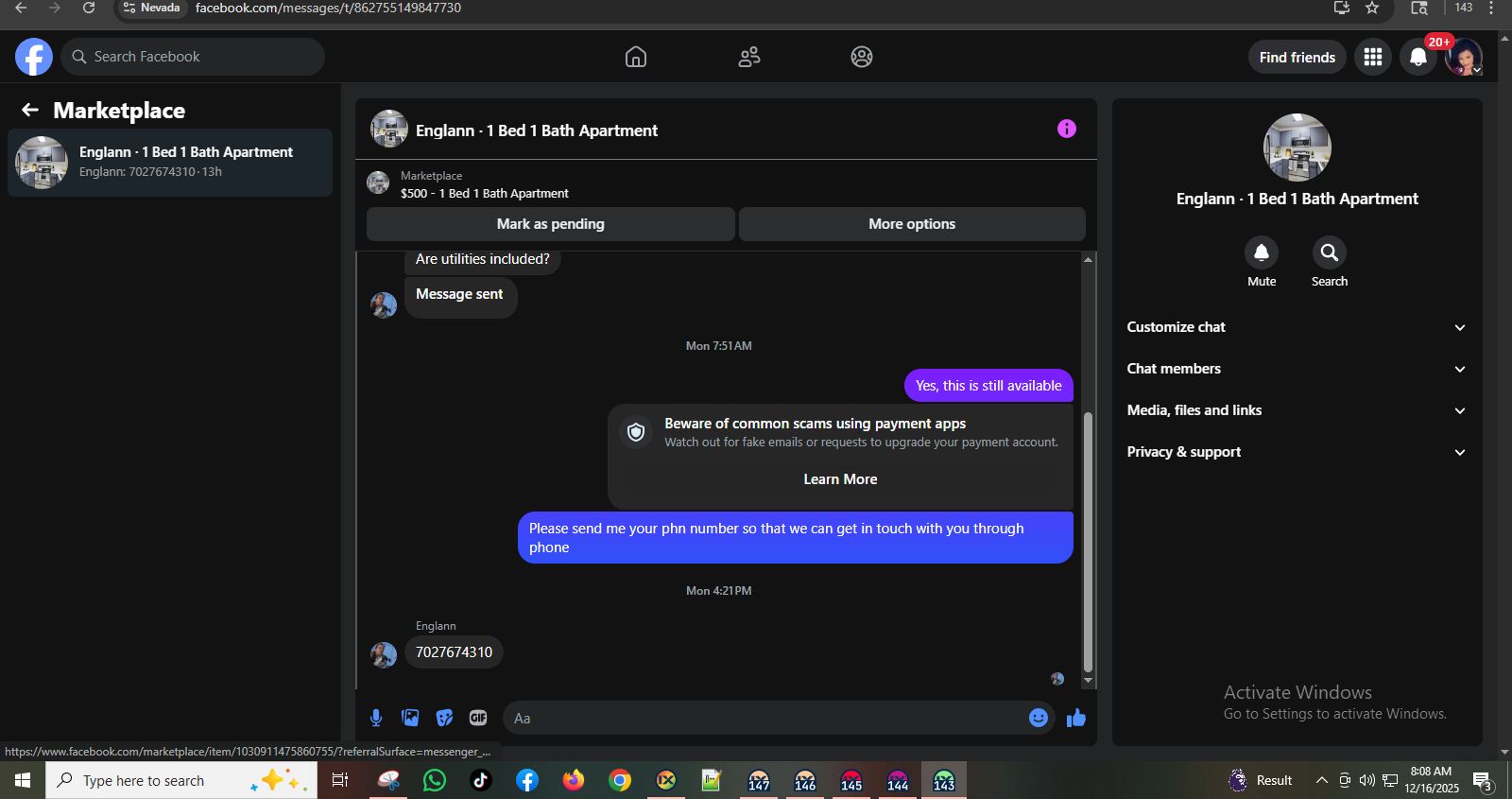Open the Friends icon in top navigation
The height and width of the screenshot is (799, 1512).
(749, 57)
